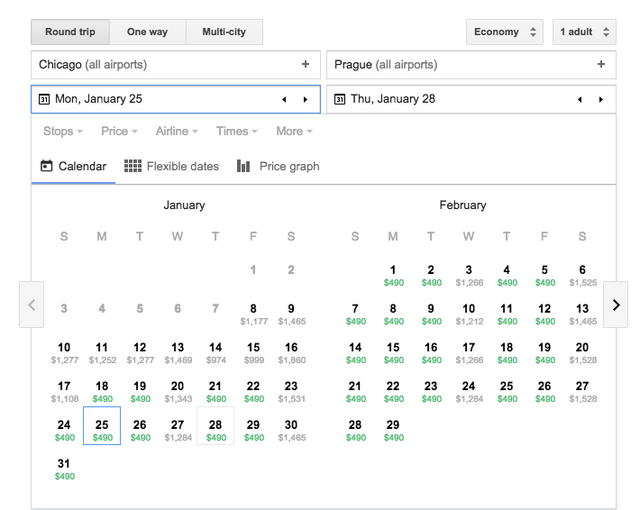
Task: Move return date back one day
Action: (x=579, y=100)
